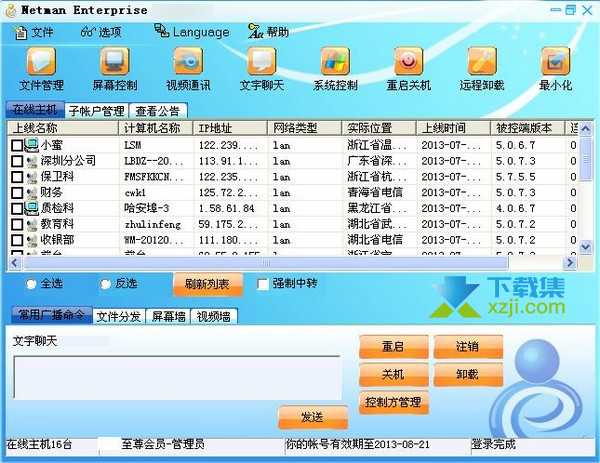
Task: Click computer name zhulinfeng in the list
Action: tap(152, 224)
